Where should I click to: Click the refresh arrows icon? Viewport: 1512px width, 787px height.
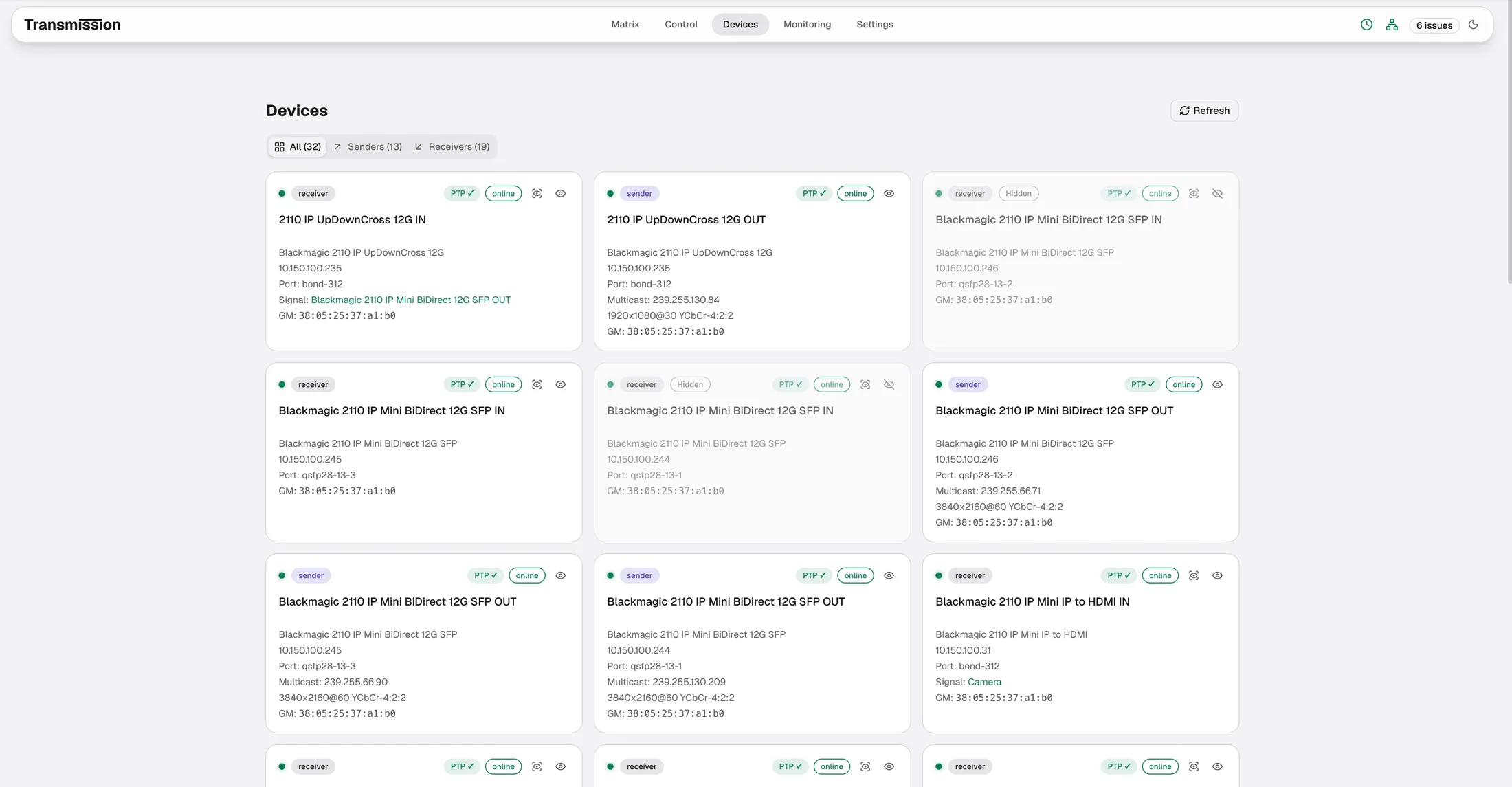tap(1184, 111)
